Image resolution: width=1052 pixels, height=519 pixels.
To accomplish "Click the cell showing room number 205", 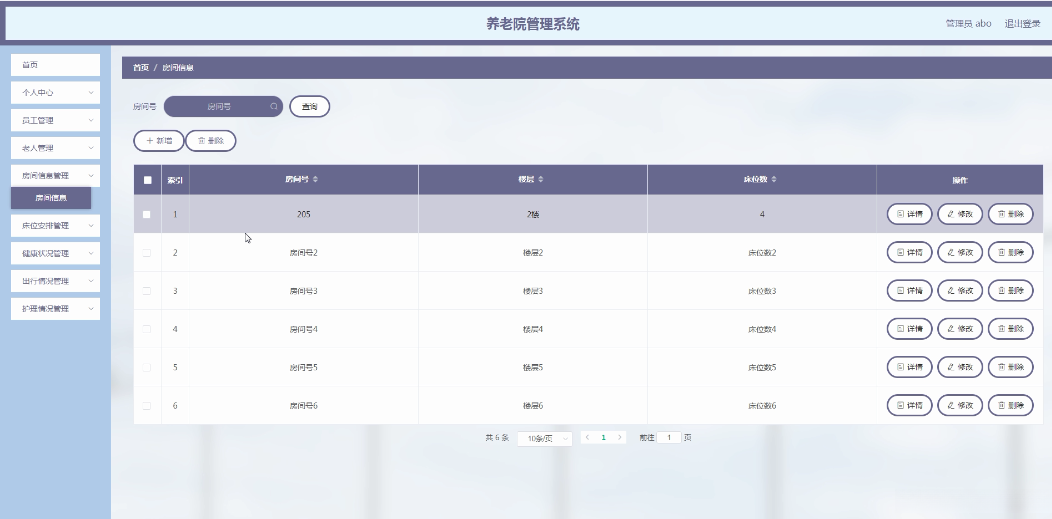I will [x=304, y=215].
